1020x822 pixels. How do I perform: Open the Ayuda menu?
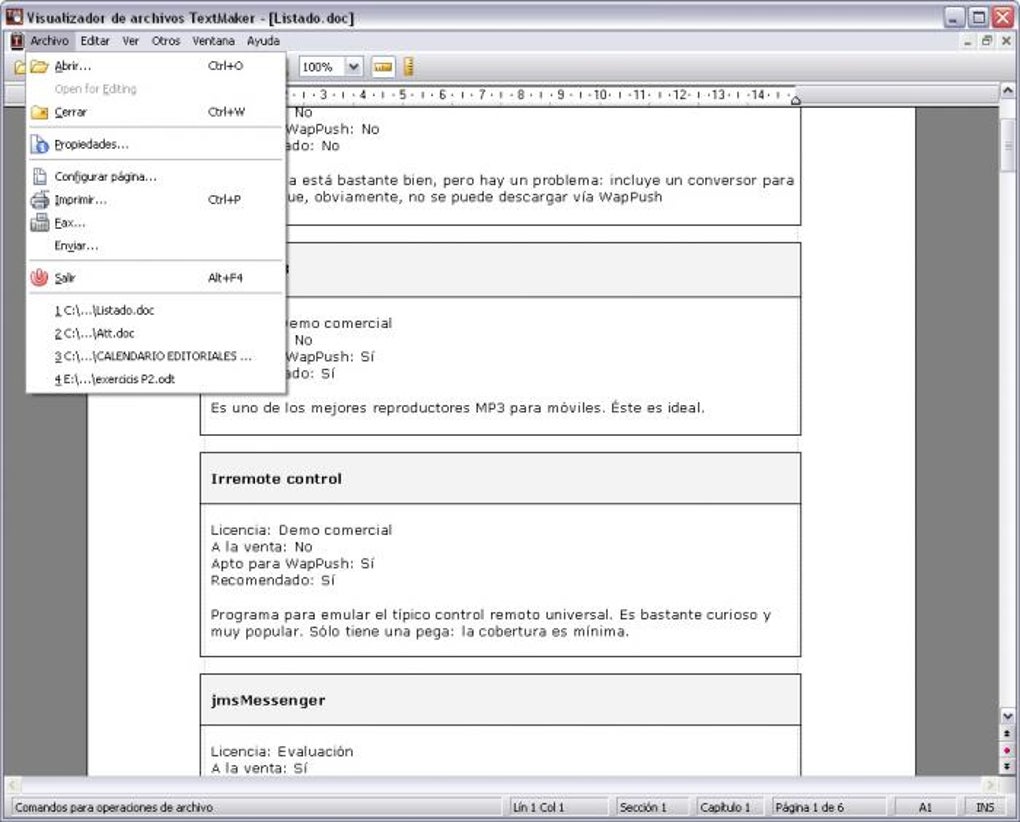coord(263,41)
